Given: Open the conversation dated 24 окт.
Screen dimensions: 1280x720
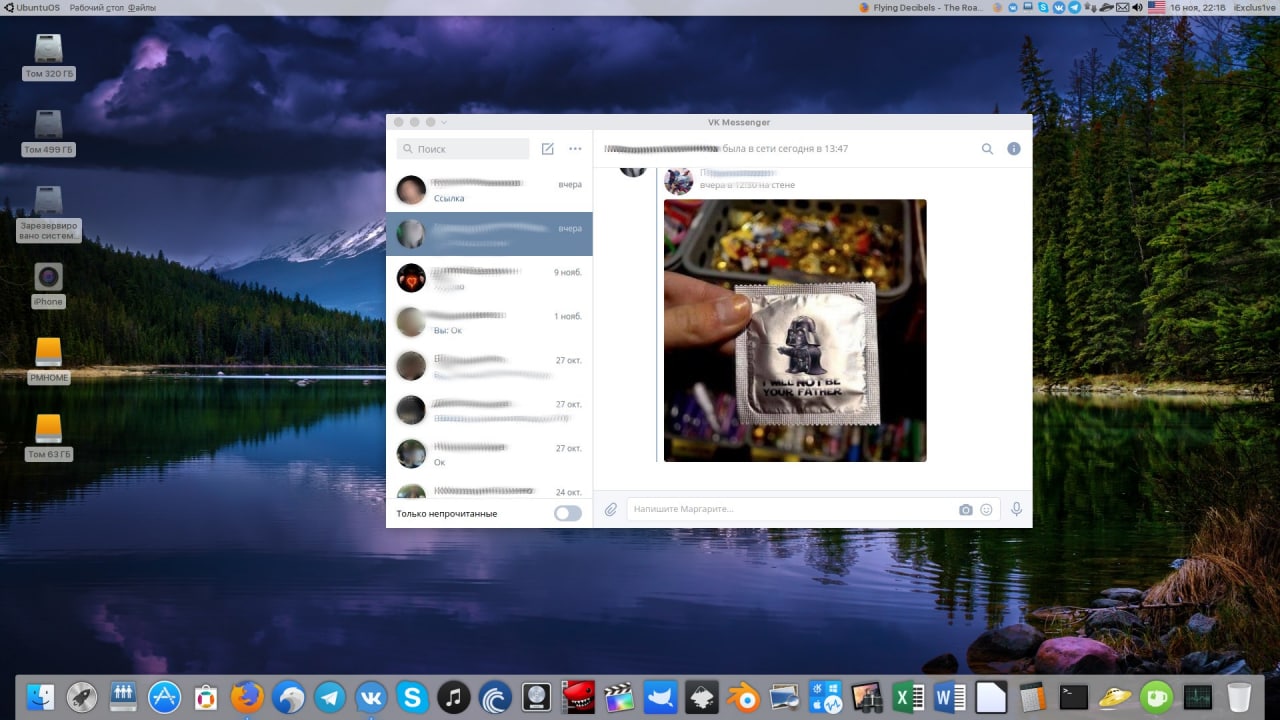Looking at the screenshot, I should 489,490.
